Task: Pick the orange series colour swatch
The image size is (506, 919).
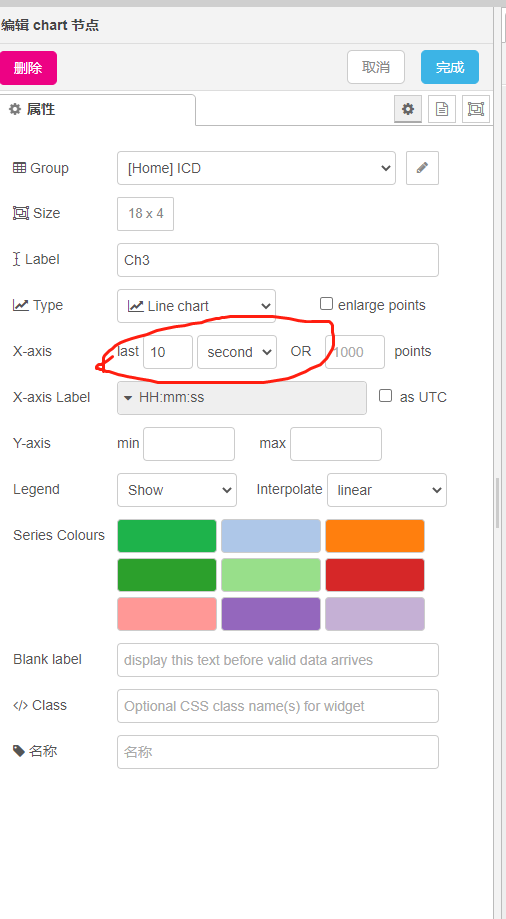Action: click(375, 536)
